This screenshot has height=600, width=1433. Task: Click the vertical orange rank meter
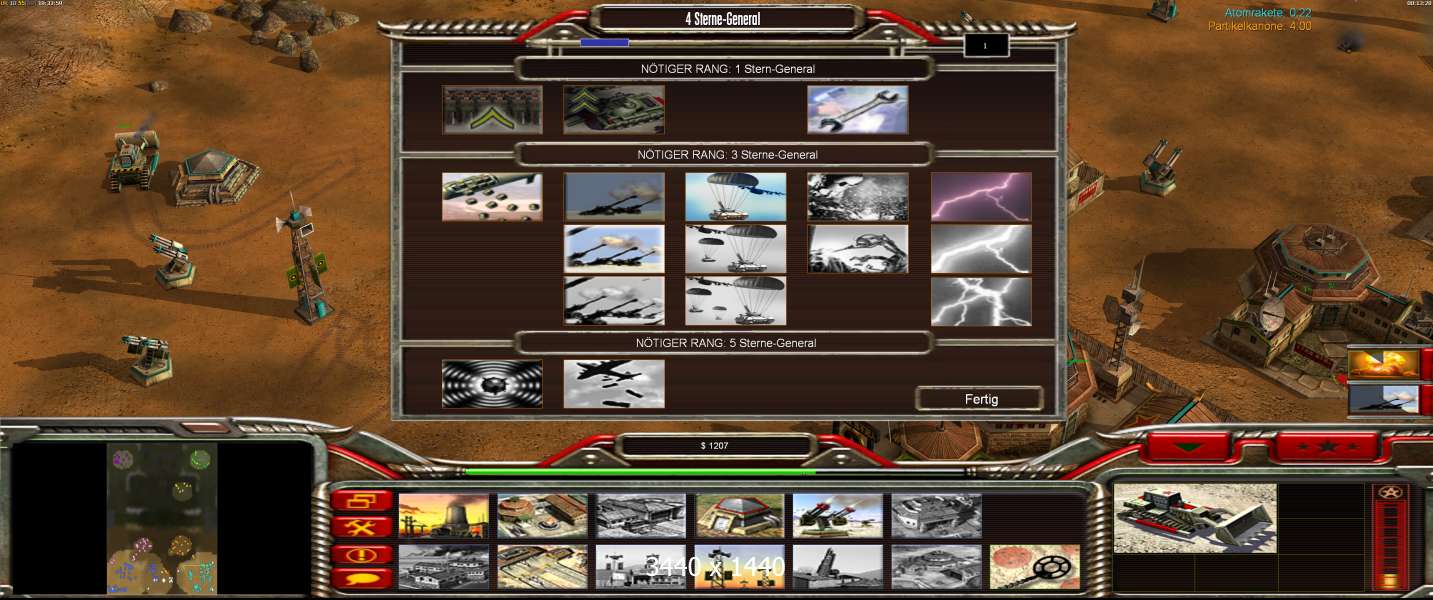point(1388,546)
